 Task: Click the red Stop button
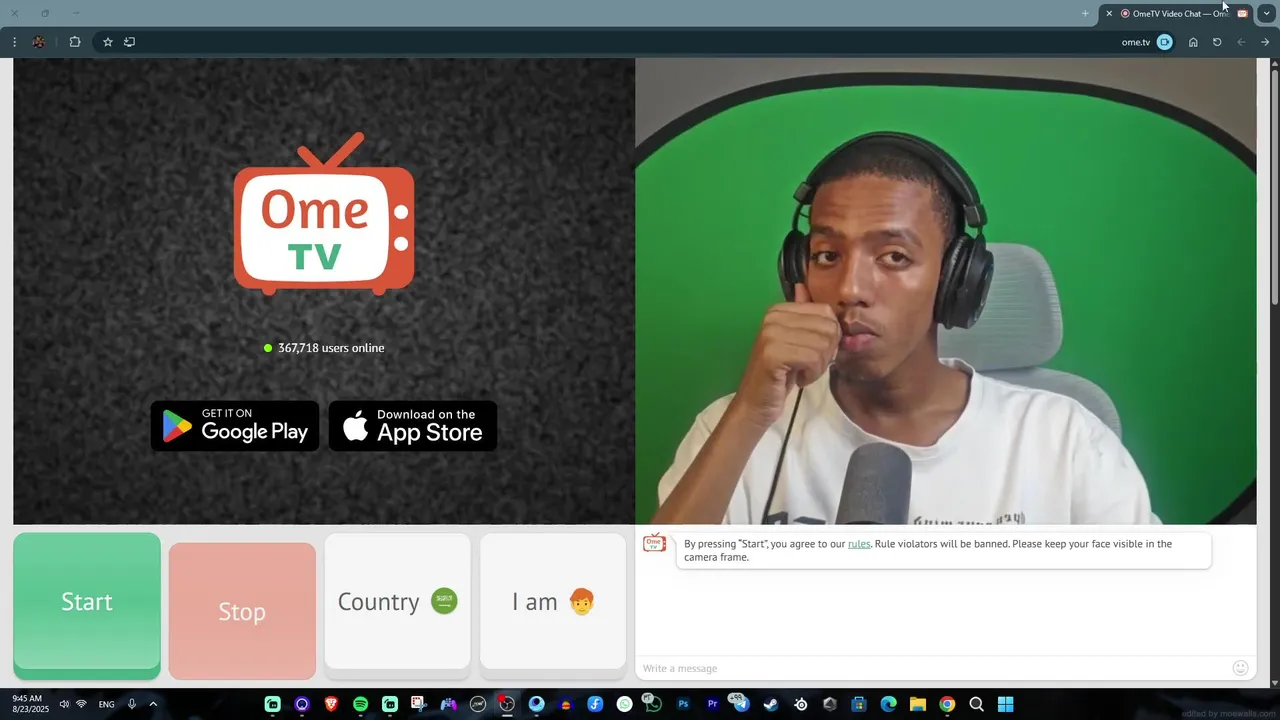[x=242, y=611]
